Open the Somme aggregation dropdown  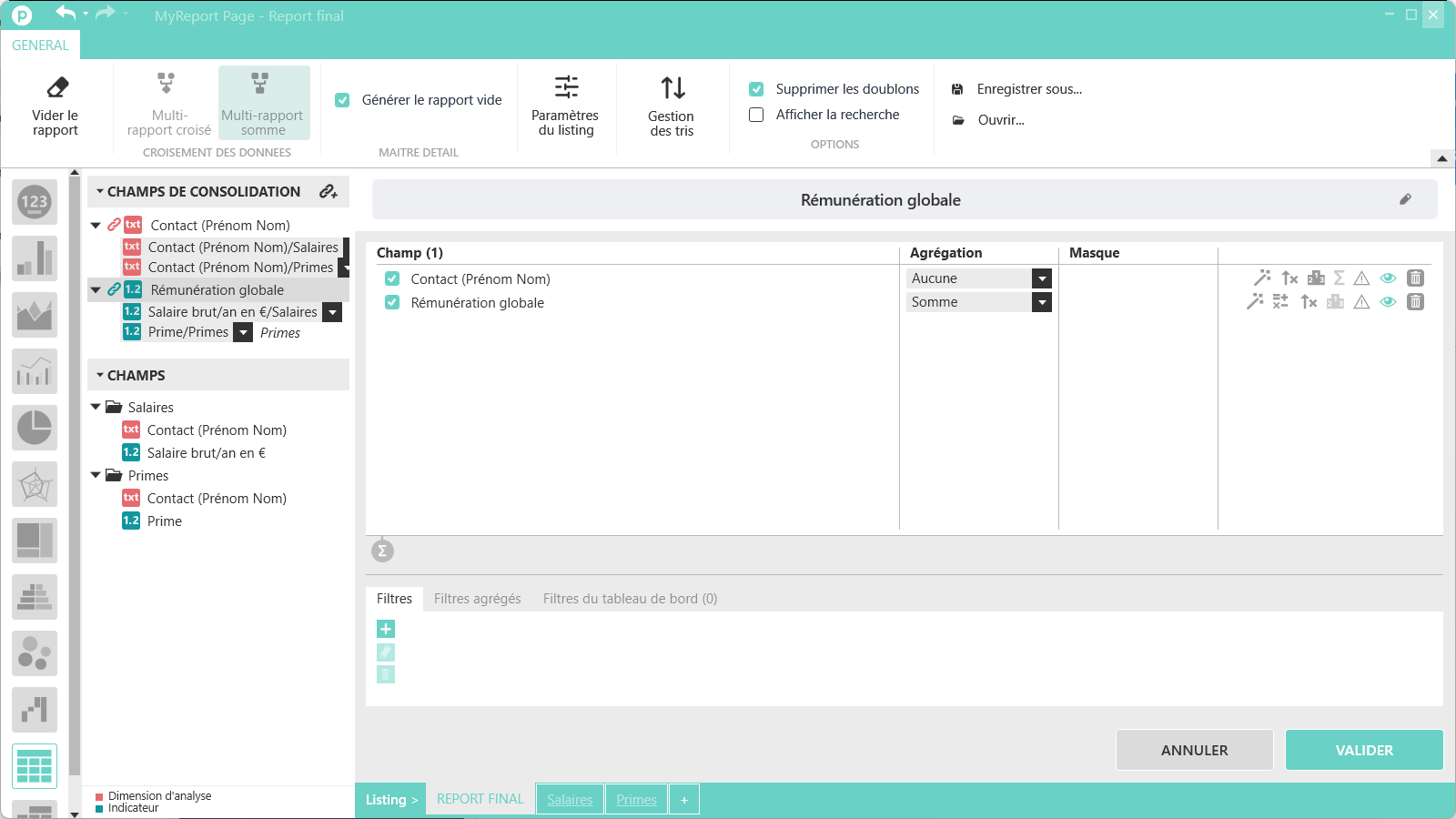pyautogui.click(x=1042, y=302)
